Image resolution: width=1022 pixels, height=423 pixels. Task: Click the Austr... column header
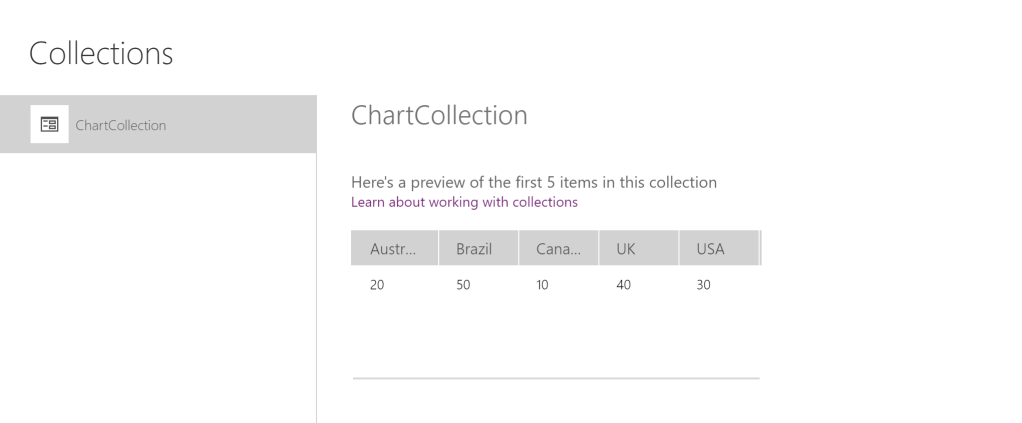(x=394, y=248)
